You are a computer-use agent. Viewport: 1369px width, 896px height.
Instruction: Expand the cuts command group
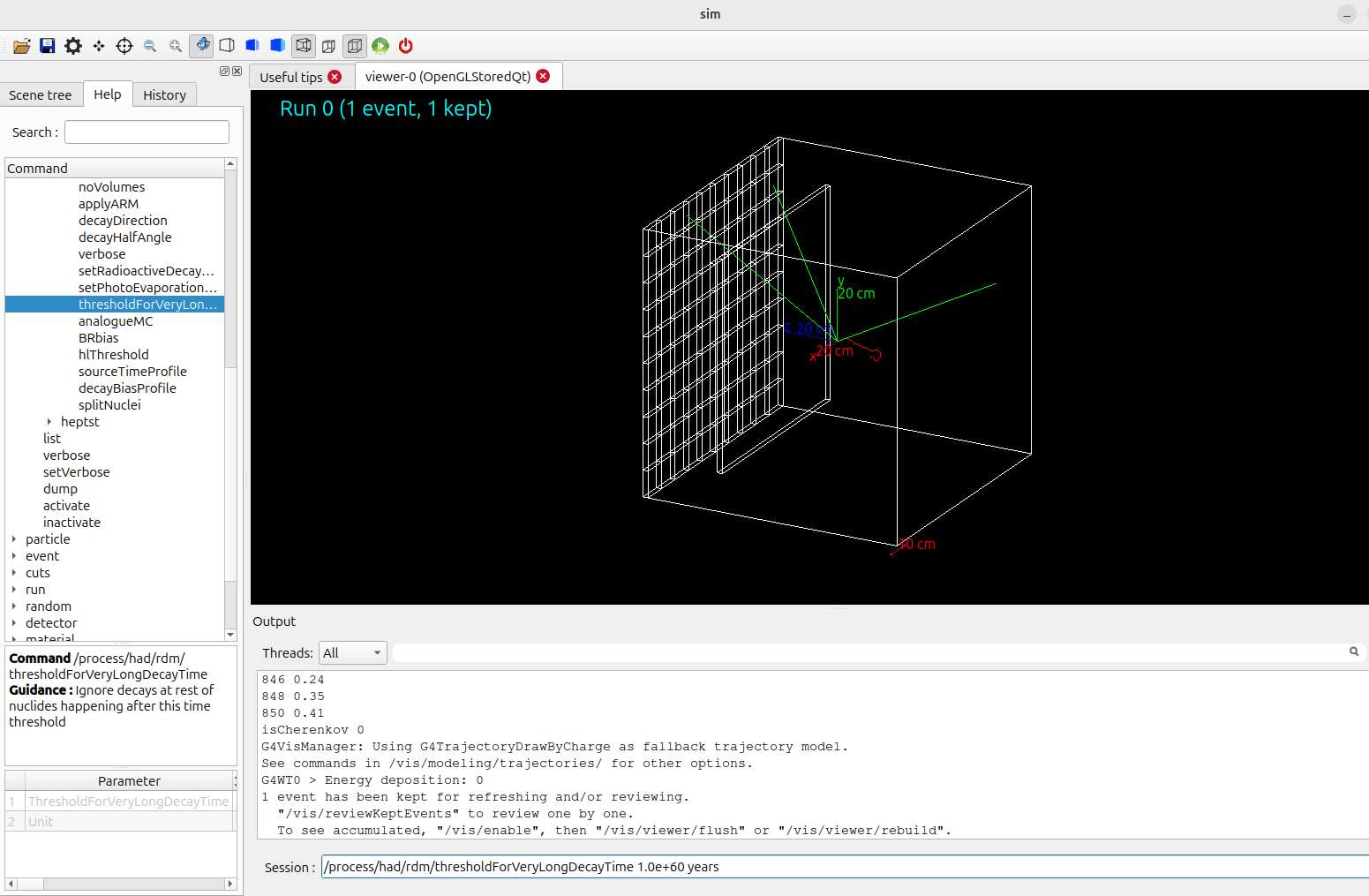(14, 573)
